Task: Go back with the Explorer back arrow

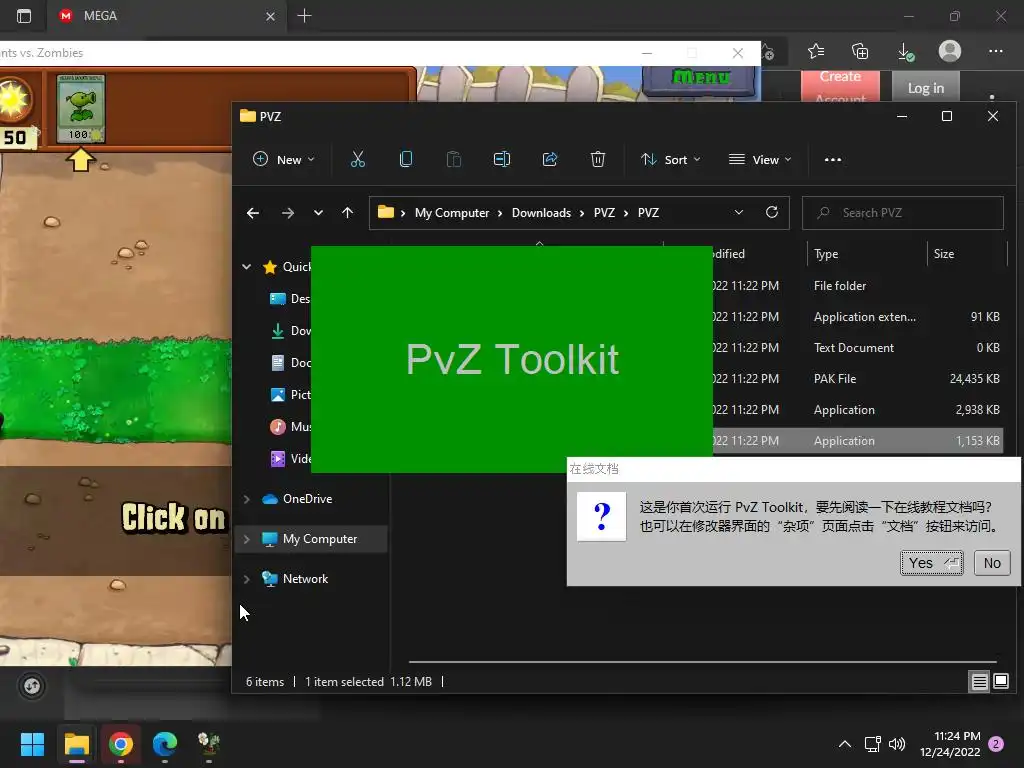Action: (253, 213)
